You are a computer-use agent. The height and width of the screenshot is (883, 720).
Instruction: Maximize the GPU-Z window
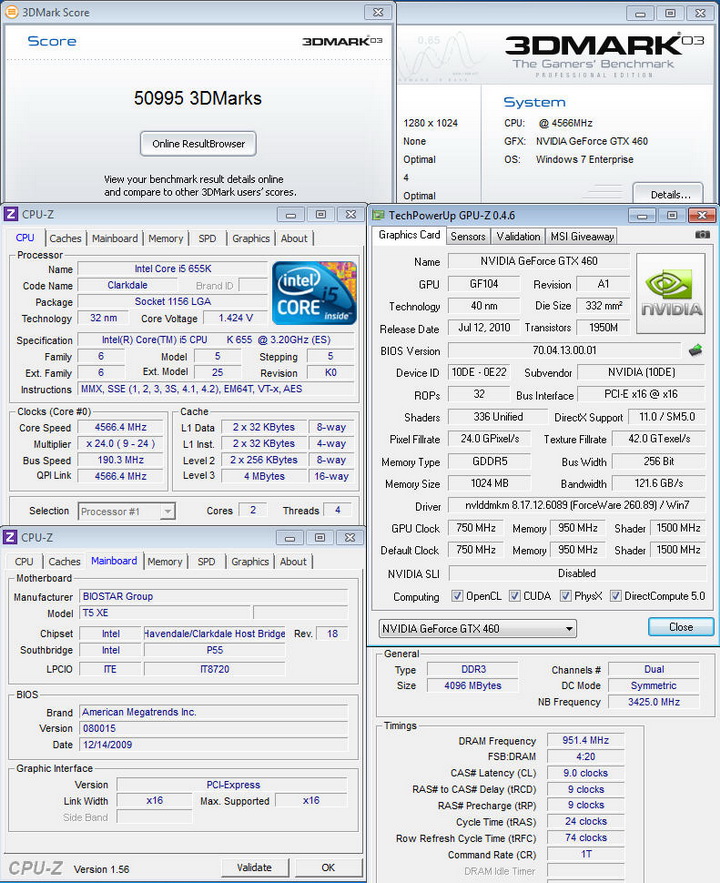pyautogui.click(x=672, y=215)
